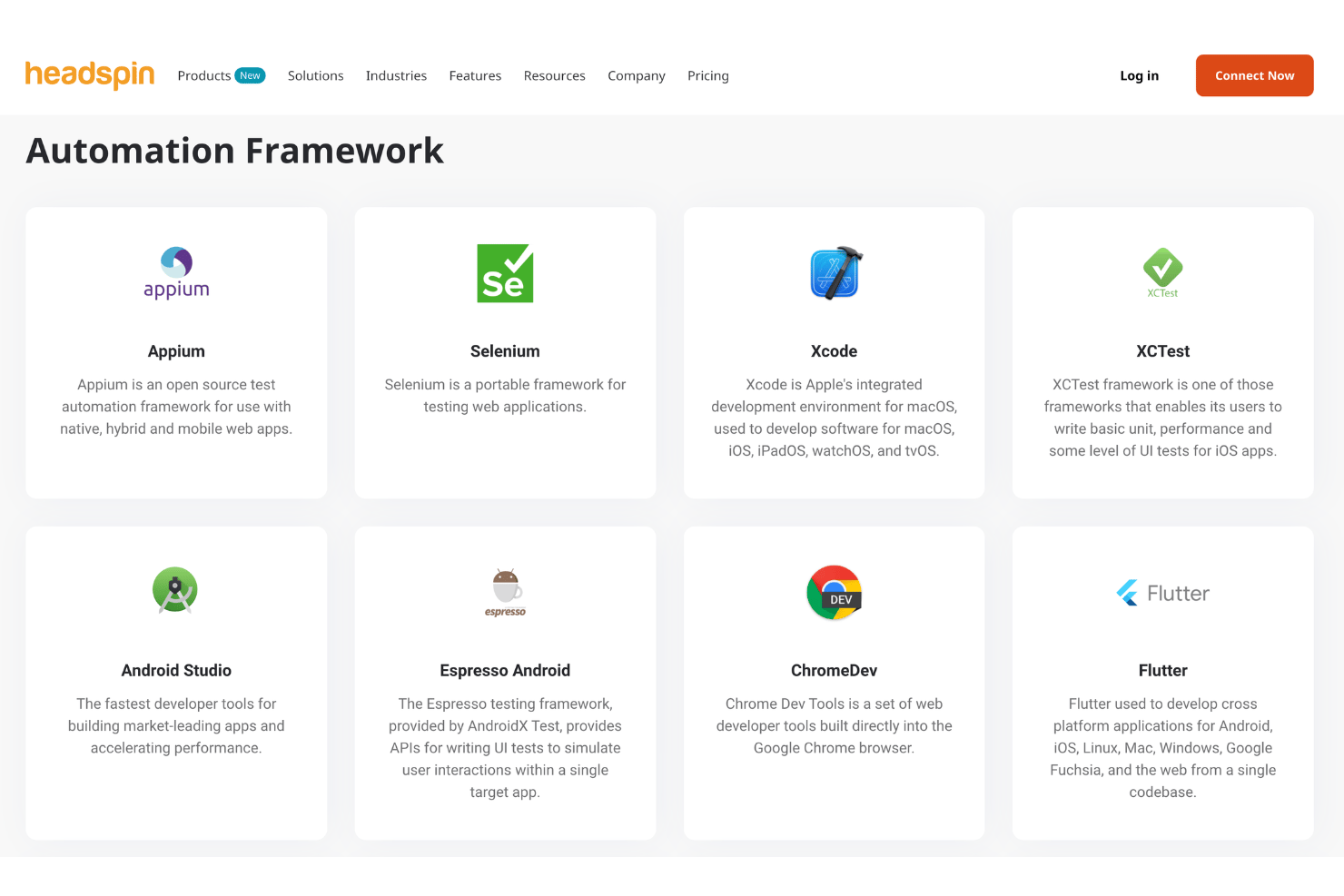
Task: Click the Appium logo icon
Action: pos(176,273)
